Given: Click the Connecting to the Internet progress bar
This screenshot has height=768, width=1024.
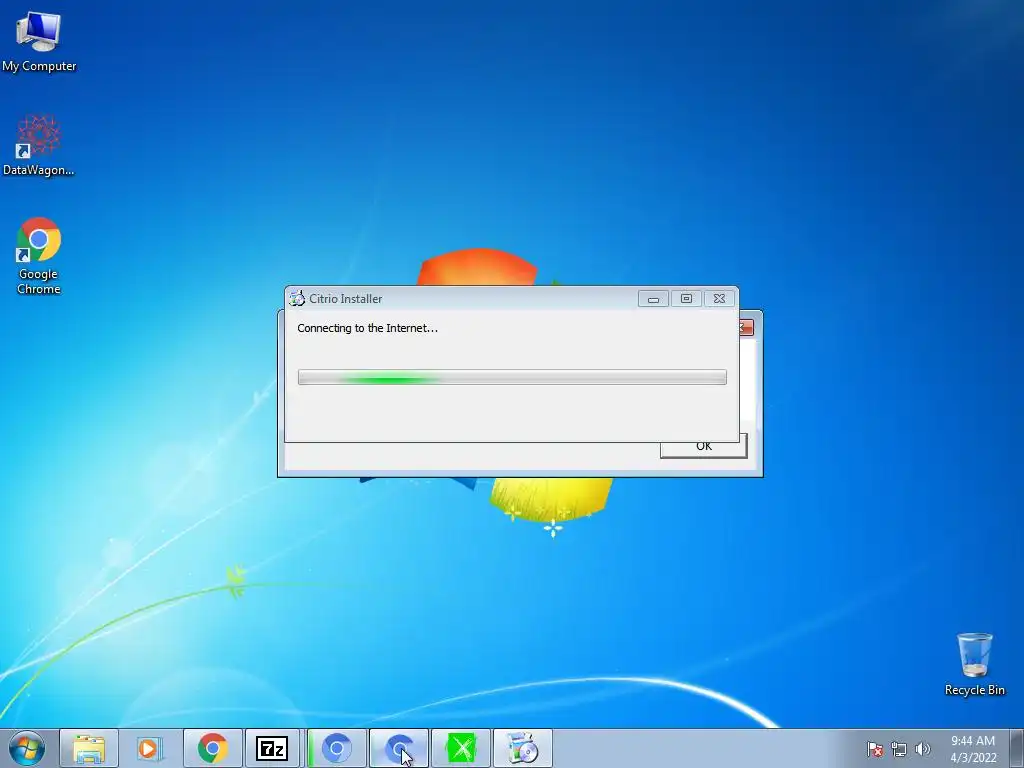Looking at the screenshot, I should click(512, 377).
